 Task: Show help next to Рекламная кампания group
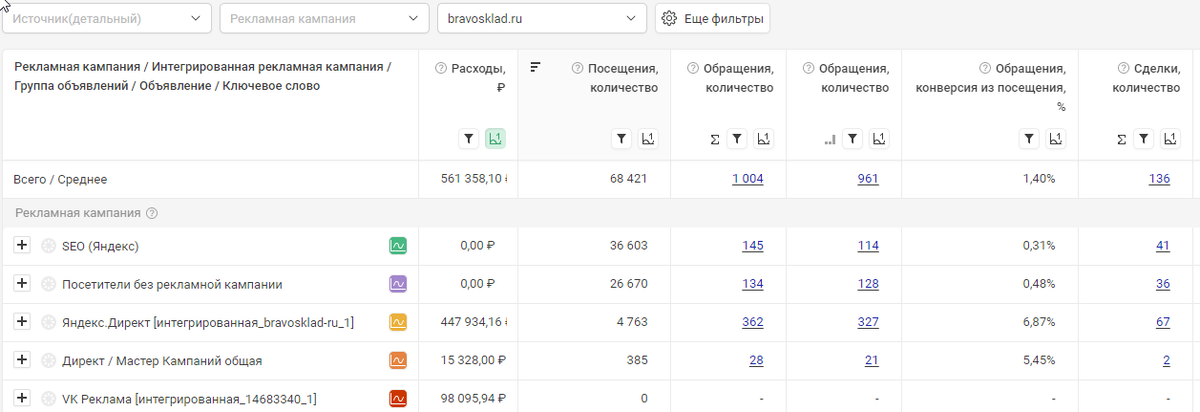(152, 213)
